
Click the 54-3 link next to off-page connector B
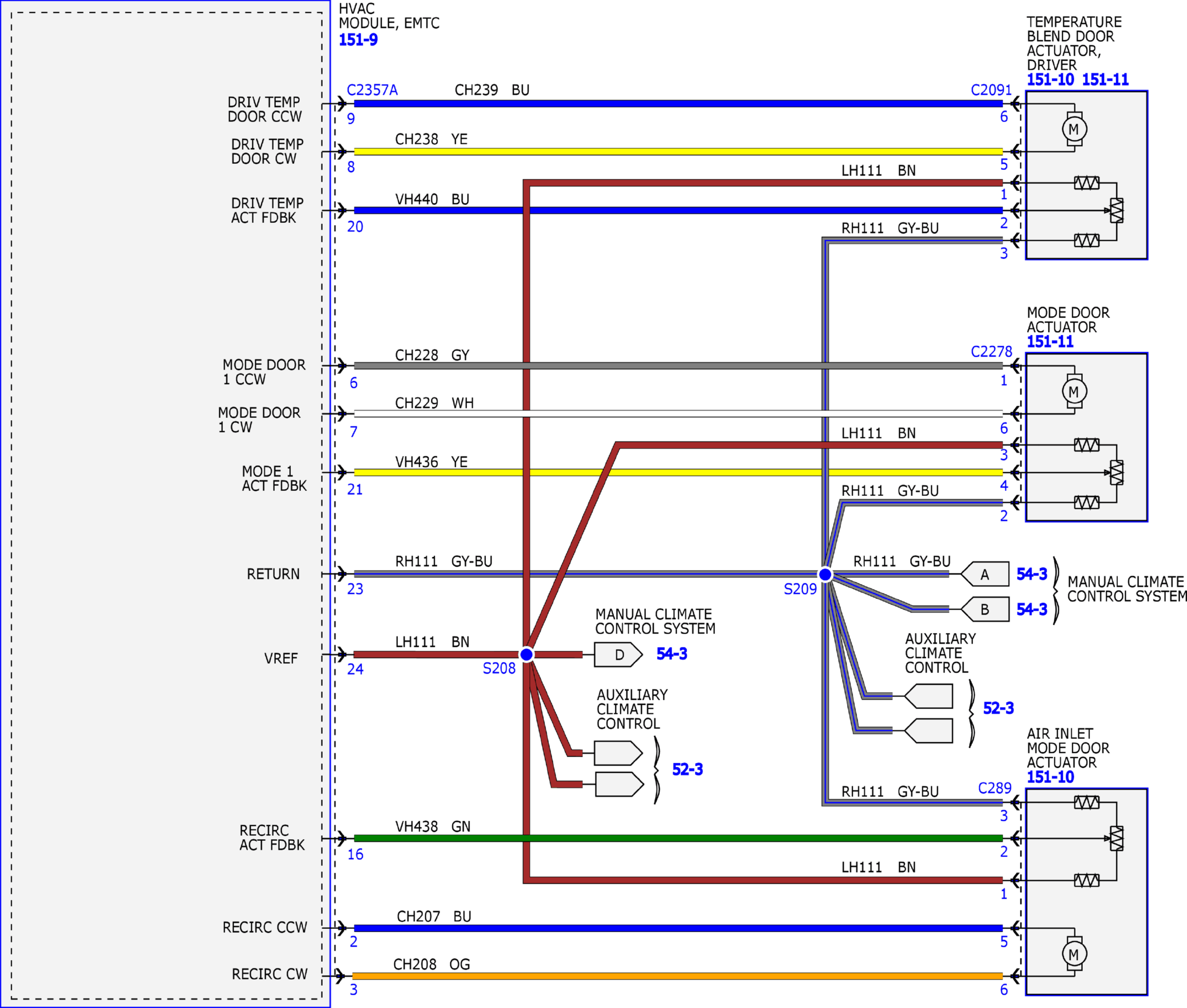1032,609
